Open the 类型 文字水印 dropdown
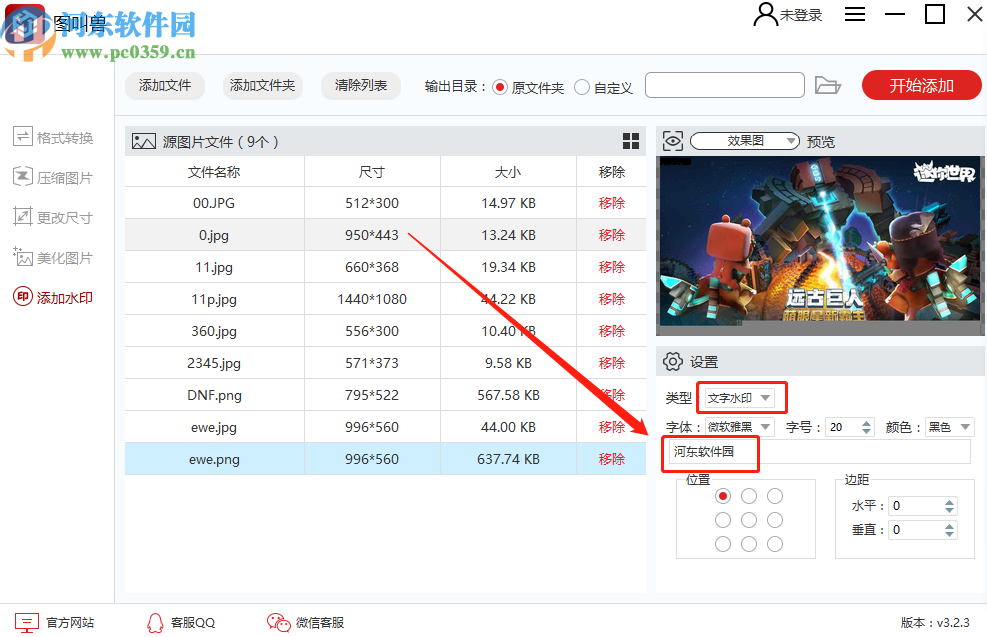This screenshot has width=987, height=637. coord(739,397)
